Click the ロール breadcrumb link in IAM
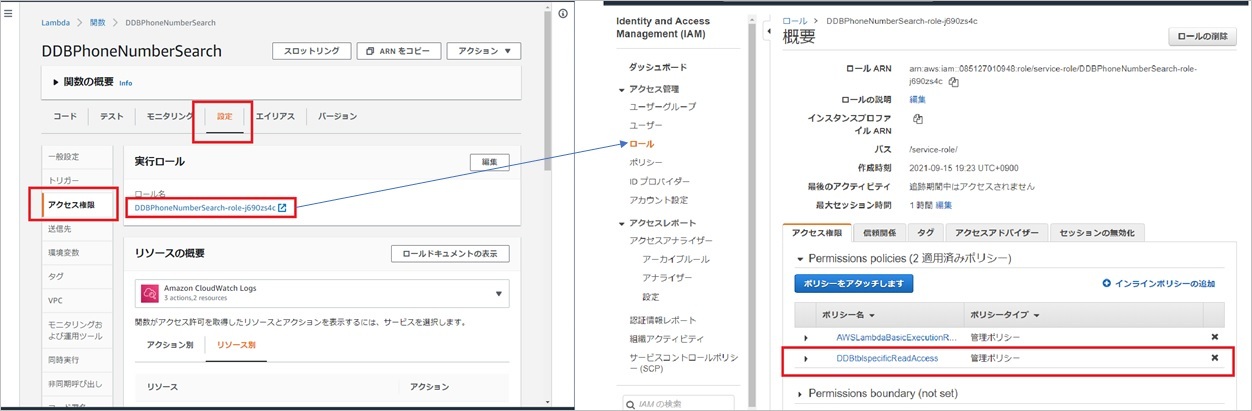The width and height of the screenshot is (1252, 411). coord(794,20)
